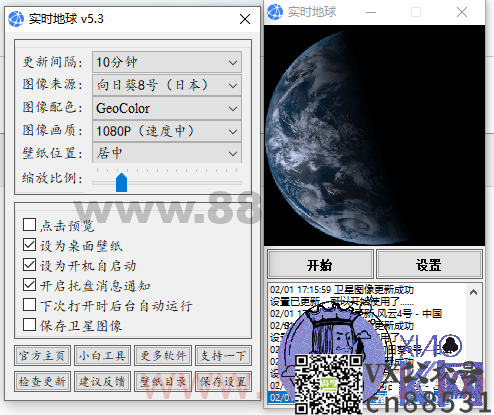Click the 检查更新 button

tap(42, 381)
